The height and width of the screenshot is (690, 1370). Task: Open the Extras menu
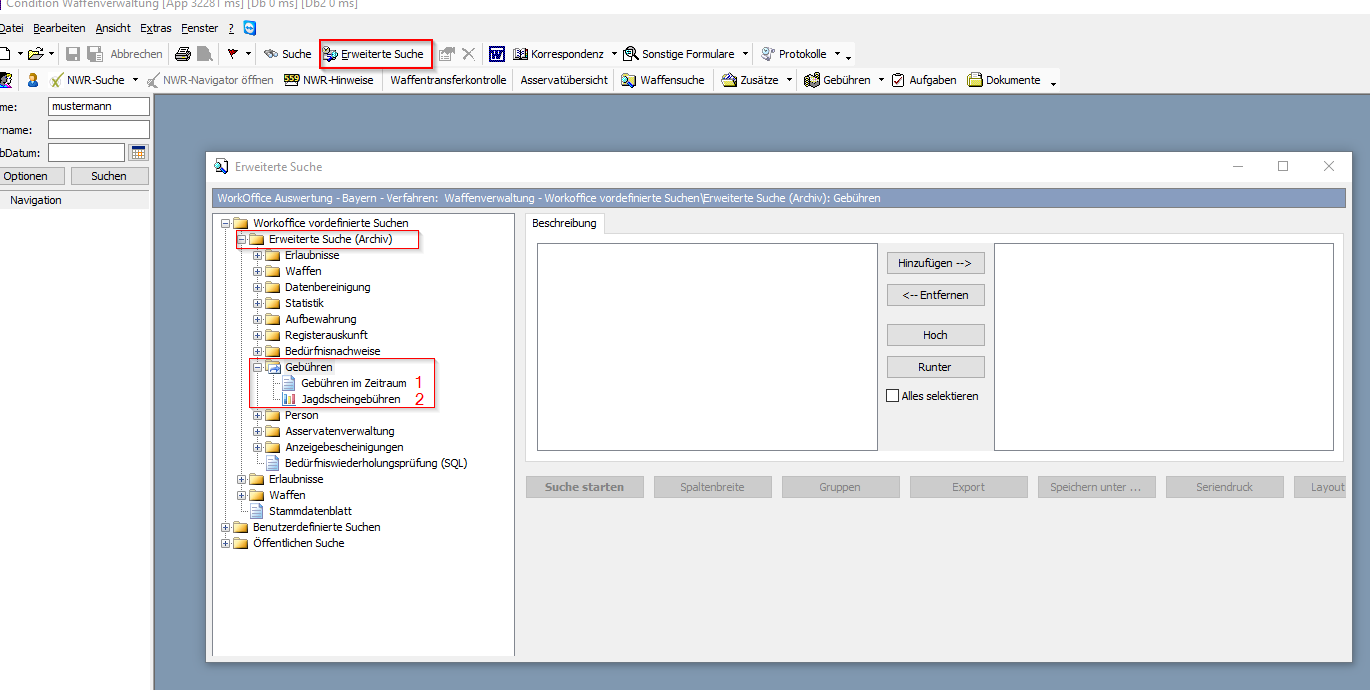pyautogui.click(x=155, y=28)
